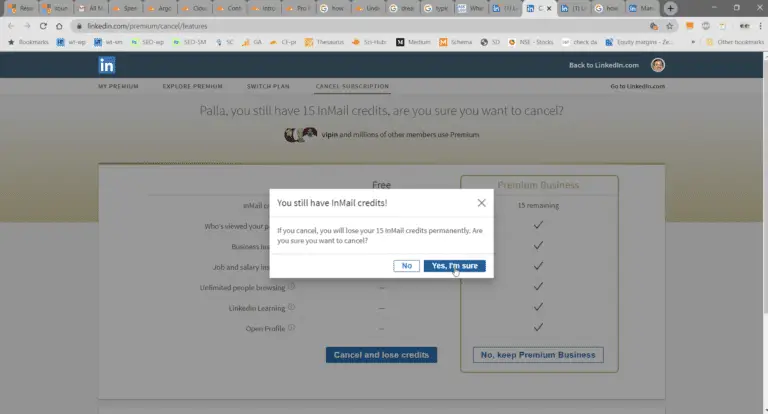Select the Cancel Subscription tab
Screen dimensions: 768x414
(x=352, y=86)
